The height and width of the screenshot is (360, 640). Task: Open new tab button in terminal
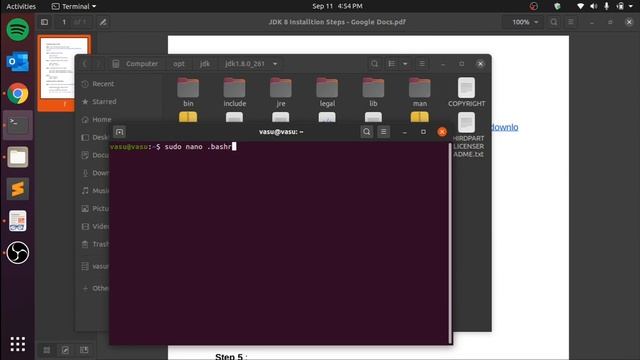click(120, 132)
